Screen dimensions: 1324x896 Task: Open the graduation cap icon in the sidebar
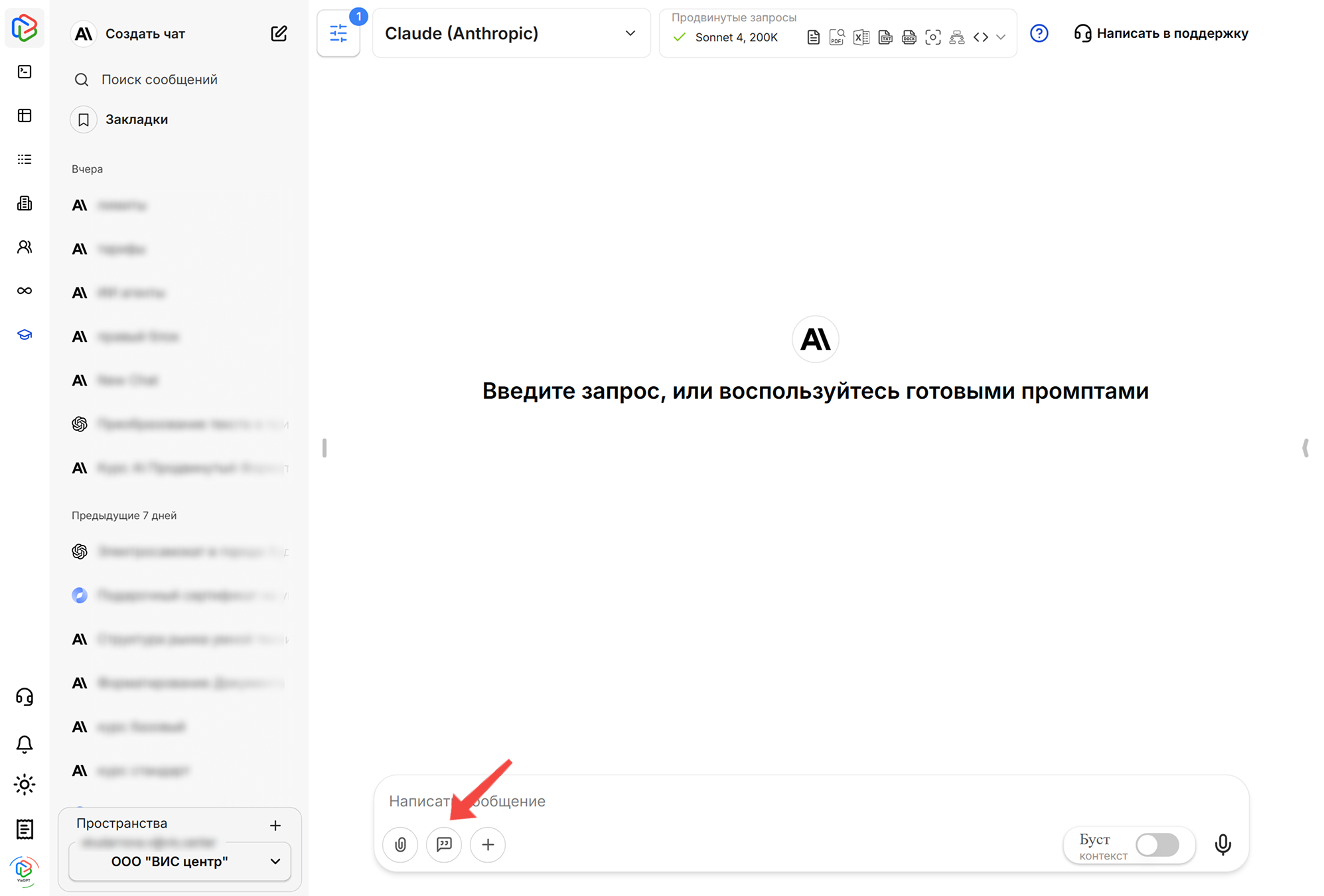[x=25, y=335]
